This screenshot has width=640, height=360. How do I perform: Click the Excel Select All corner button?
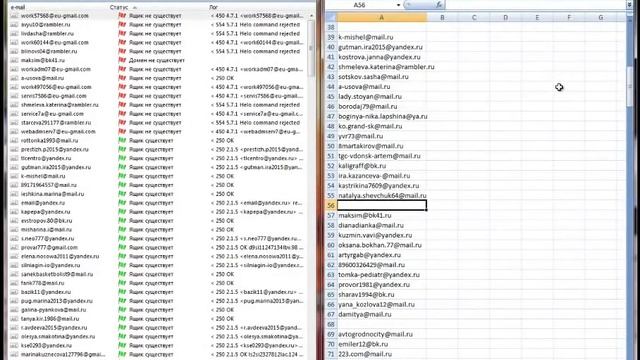pos(331,18)
